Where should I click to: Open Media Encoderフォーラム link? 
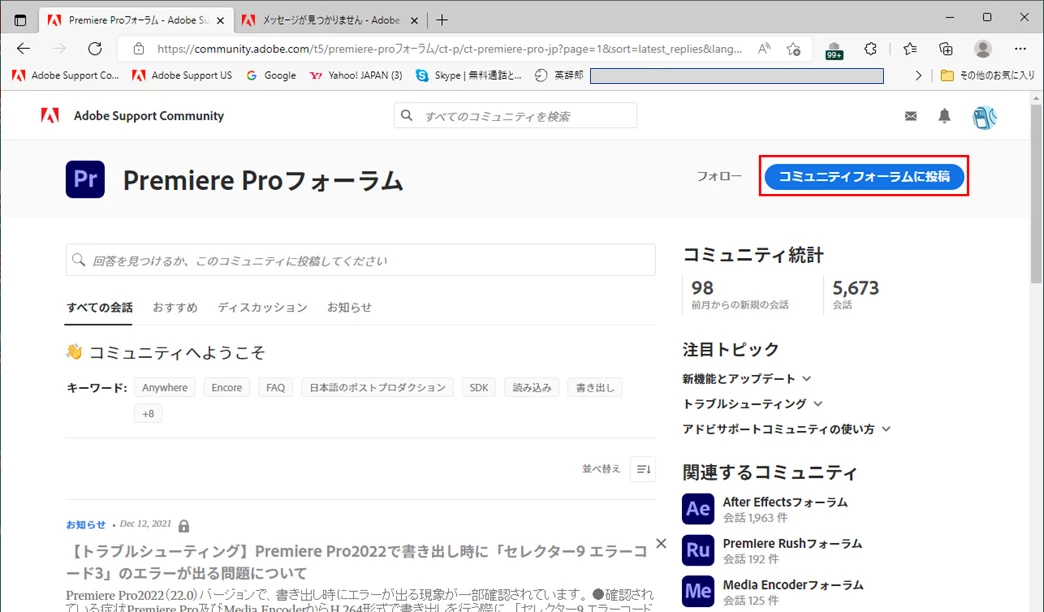[x=793, y=585]
